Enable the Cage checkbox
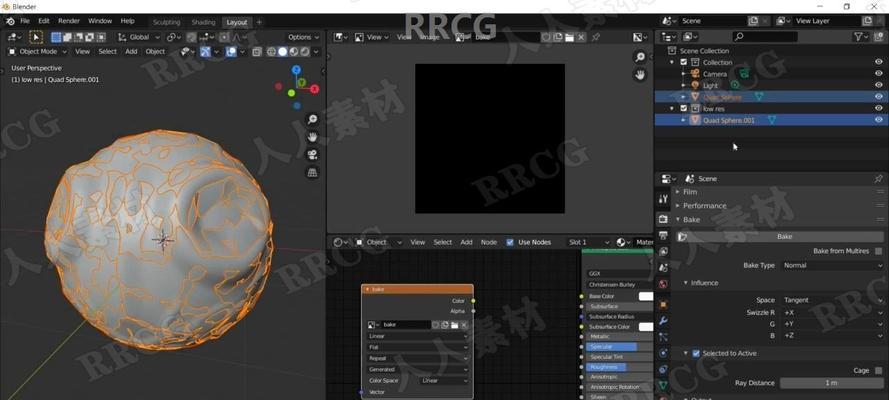Viewport: 889px width, 400px height. (x=878, y=371)
